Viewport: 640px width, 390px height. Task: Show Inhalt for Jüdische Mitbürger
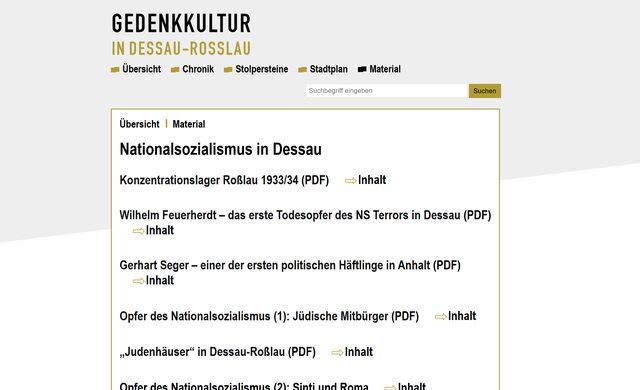pyautogui.click(x=462, y=316)
